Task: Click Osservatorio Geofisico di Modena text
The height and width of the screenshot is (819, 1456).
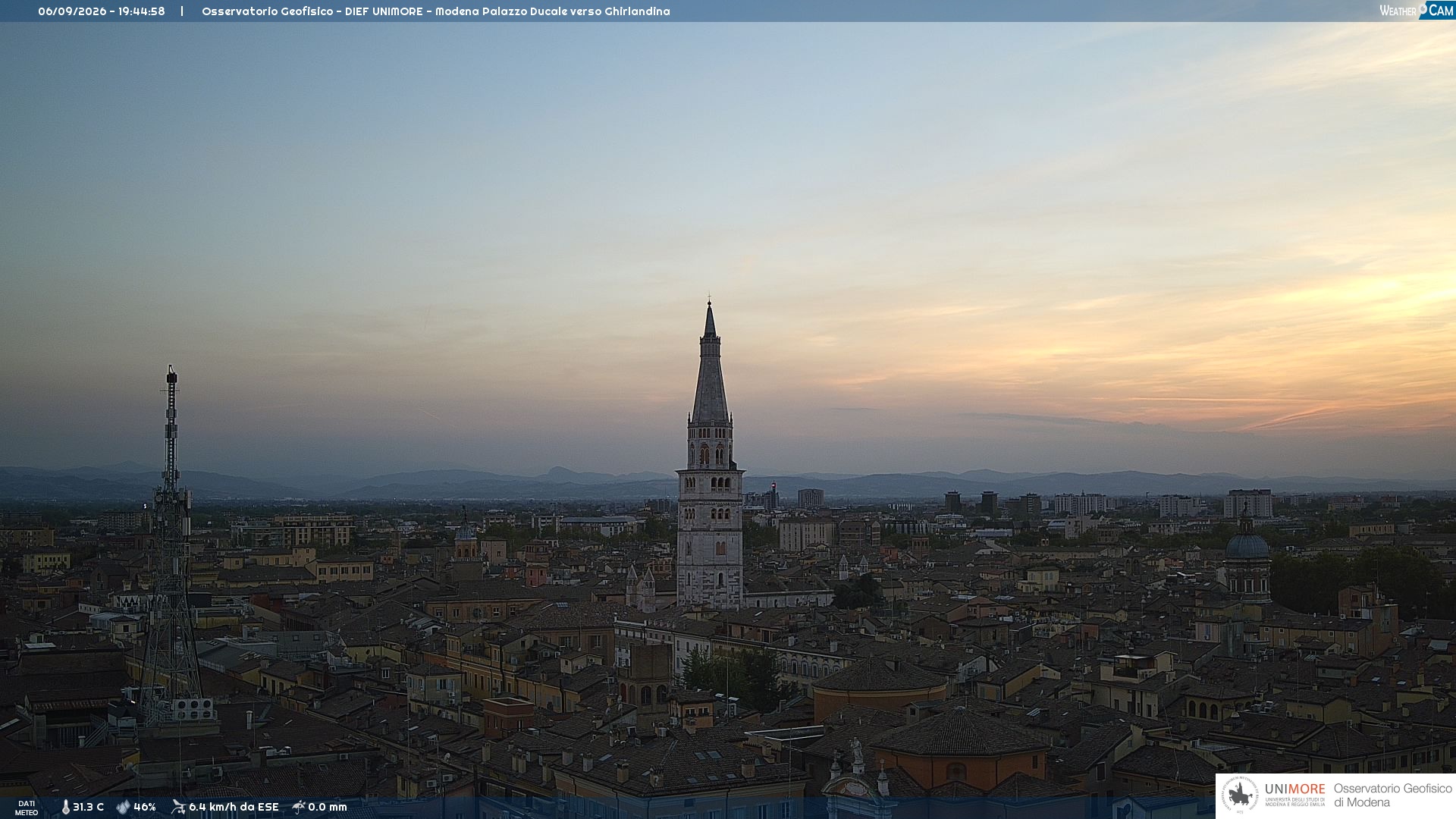Action: point(1392,795)
